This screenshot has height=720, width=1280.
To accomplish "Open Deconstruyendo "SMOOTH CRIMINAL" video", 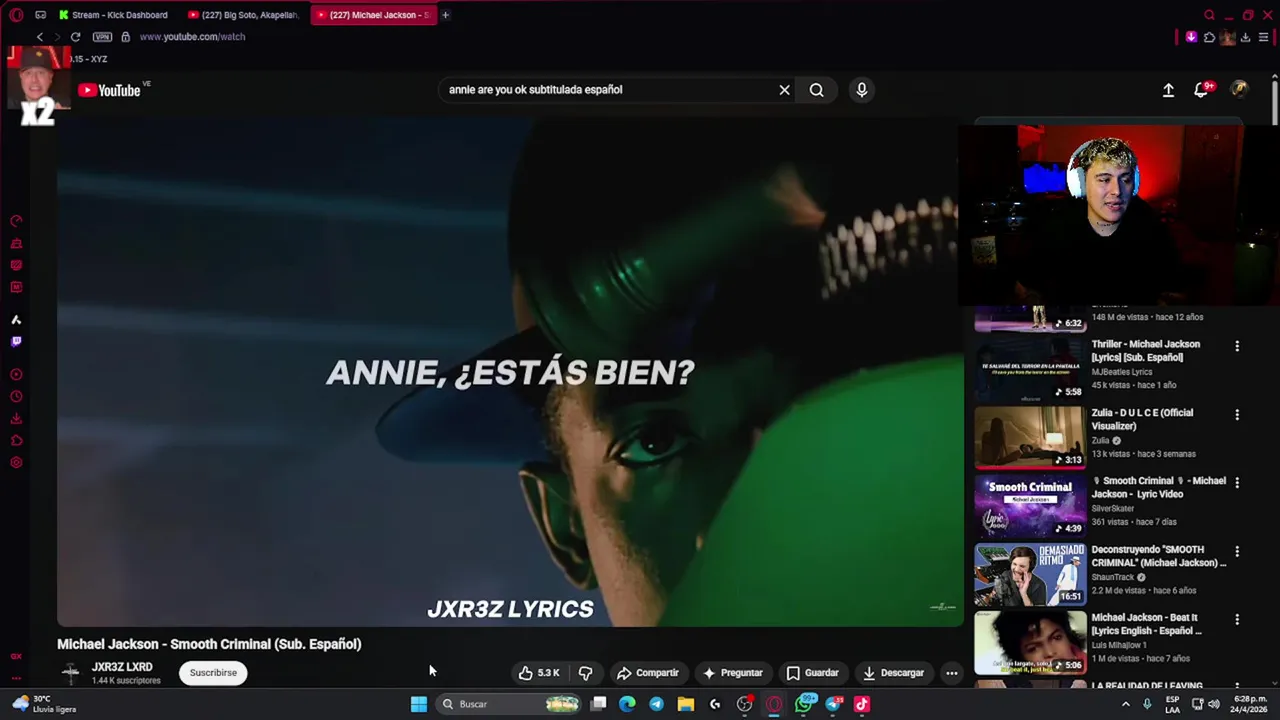I will click(x=1030, y=574).
